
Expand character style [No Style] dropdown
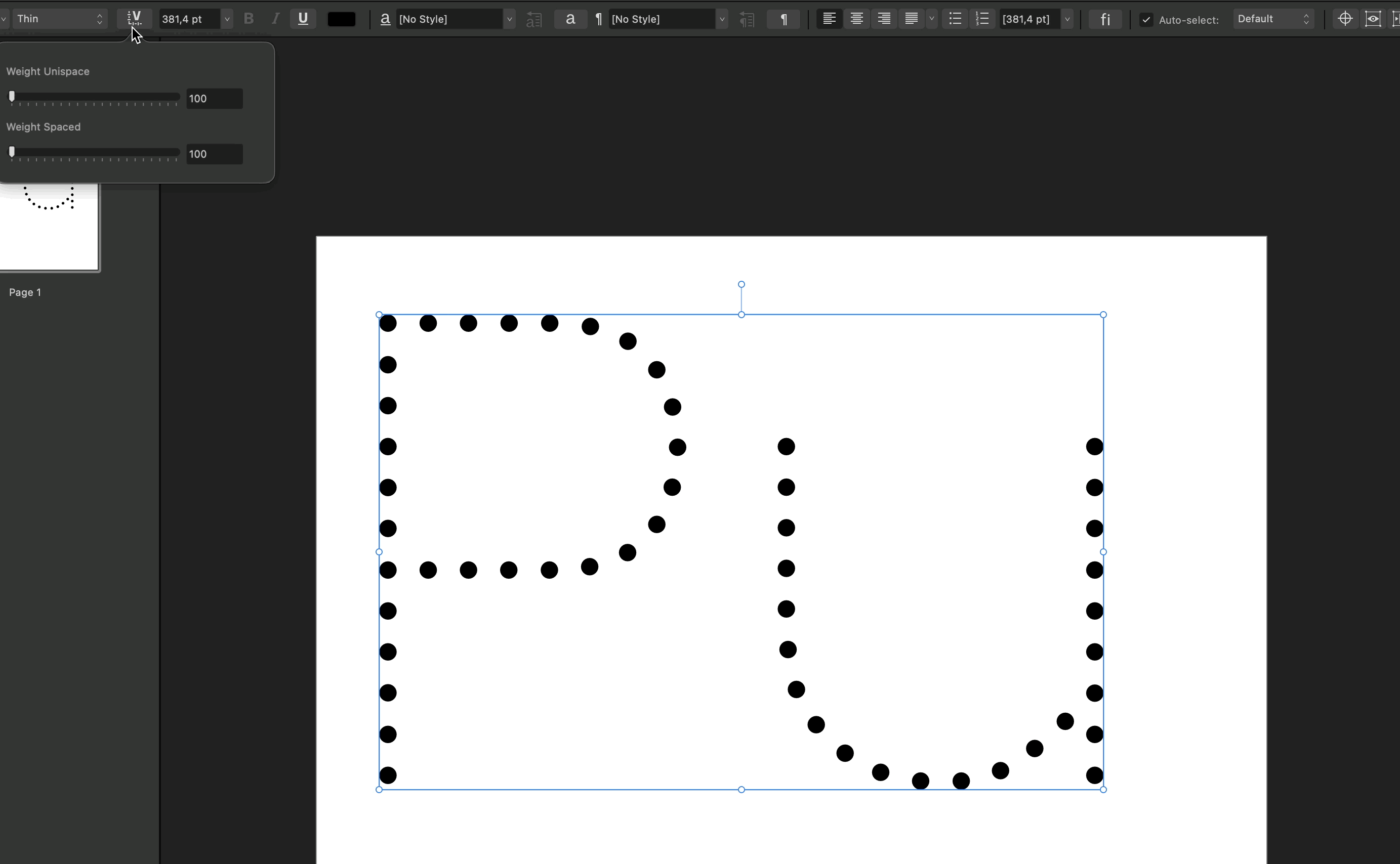pos(509,19)
